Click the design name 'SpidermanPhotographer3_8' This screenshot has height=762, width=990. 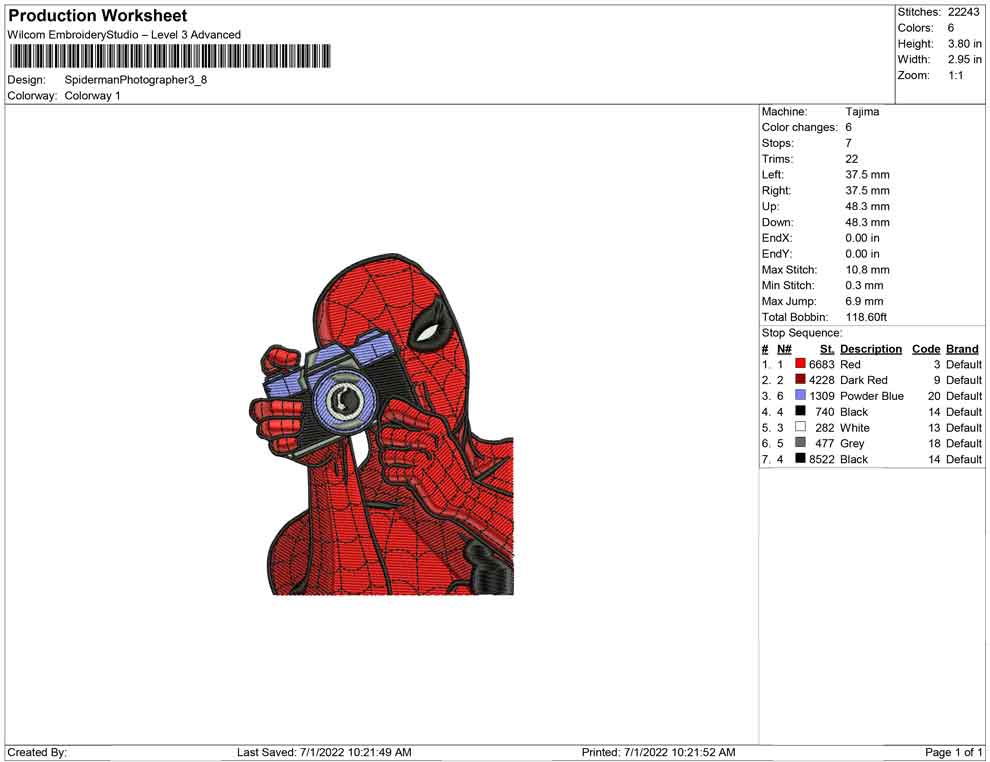coord(136,80)
